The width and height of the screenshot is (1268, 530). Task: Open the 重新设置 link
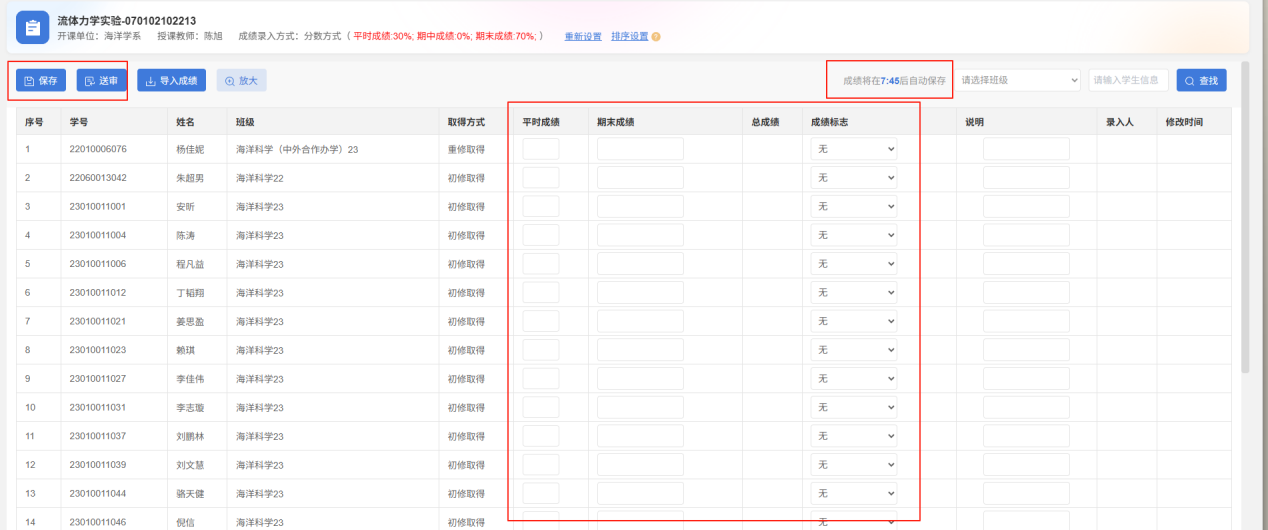[583, 37]
